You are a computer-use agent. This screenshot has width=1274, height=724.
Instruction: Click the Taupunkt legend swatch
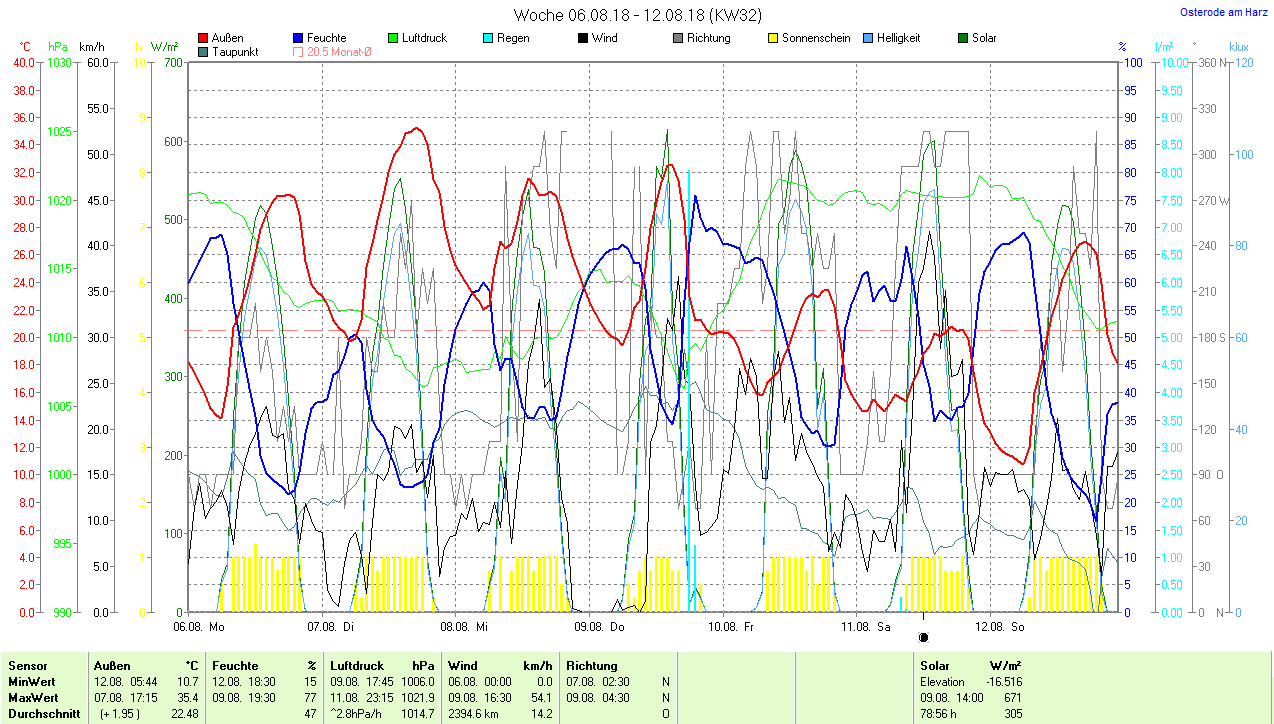pyautogui.click(x=204, y=51)
